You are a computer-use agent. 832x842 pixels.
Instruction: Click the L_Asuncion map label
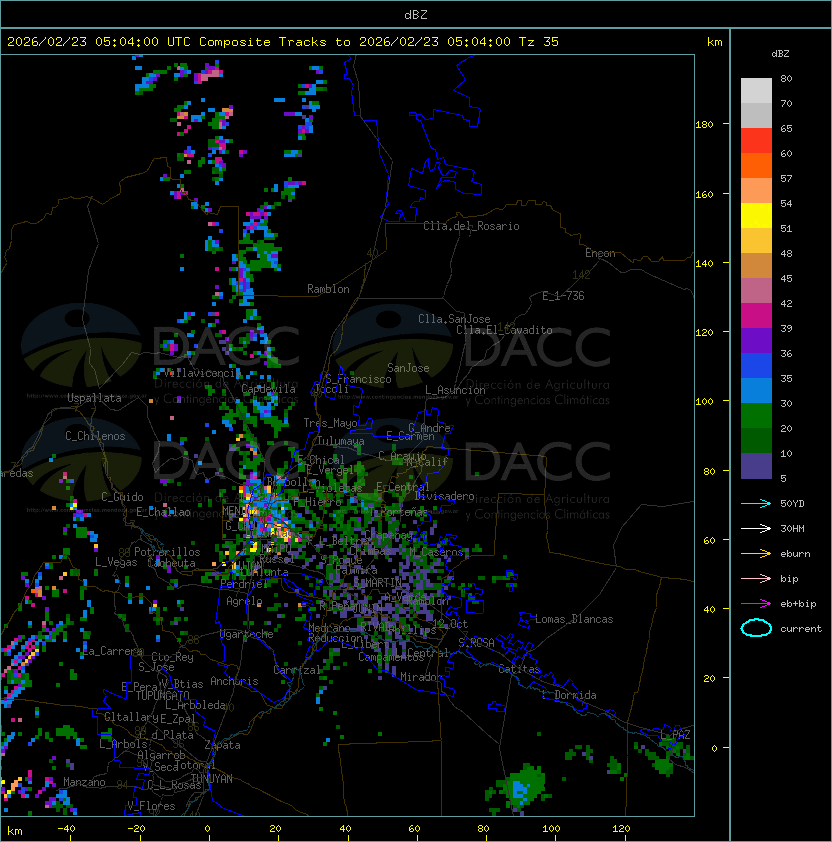pos(455,390)
